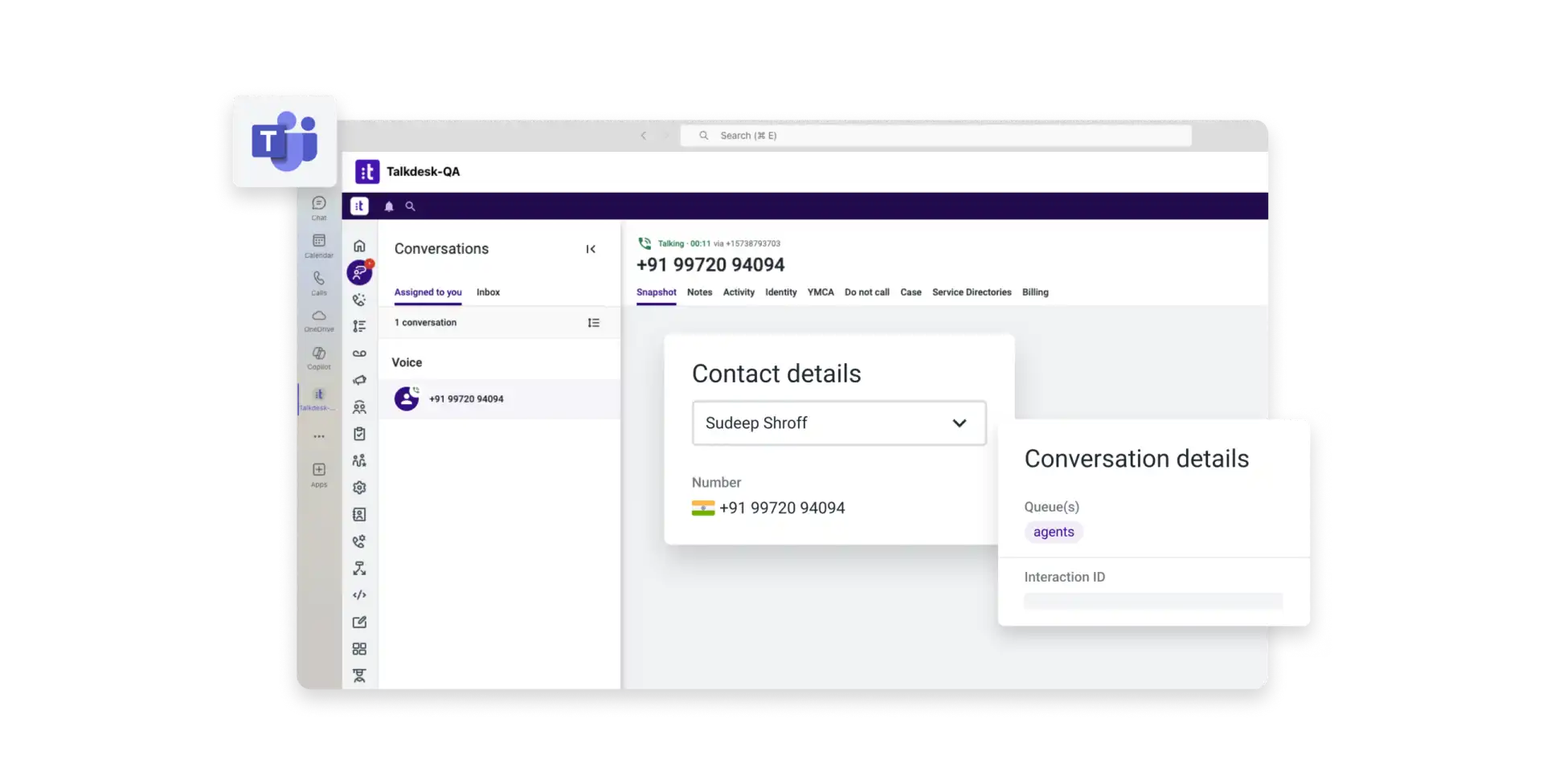This screenshot has height=784, width=1543.
Task: Click the Teams search field
Action: tap(935, 136)
